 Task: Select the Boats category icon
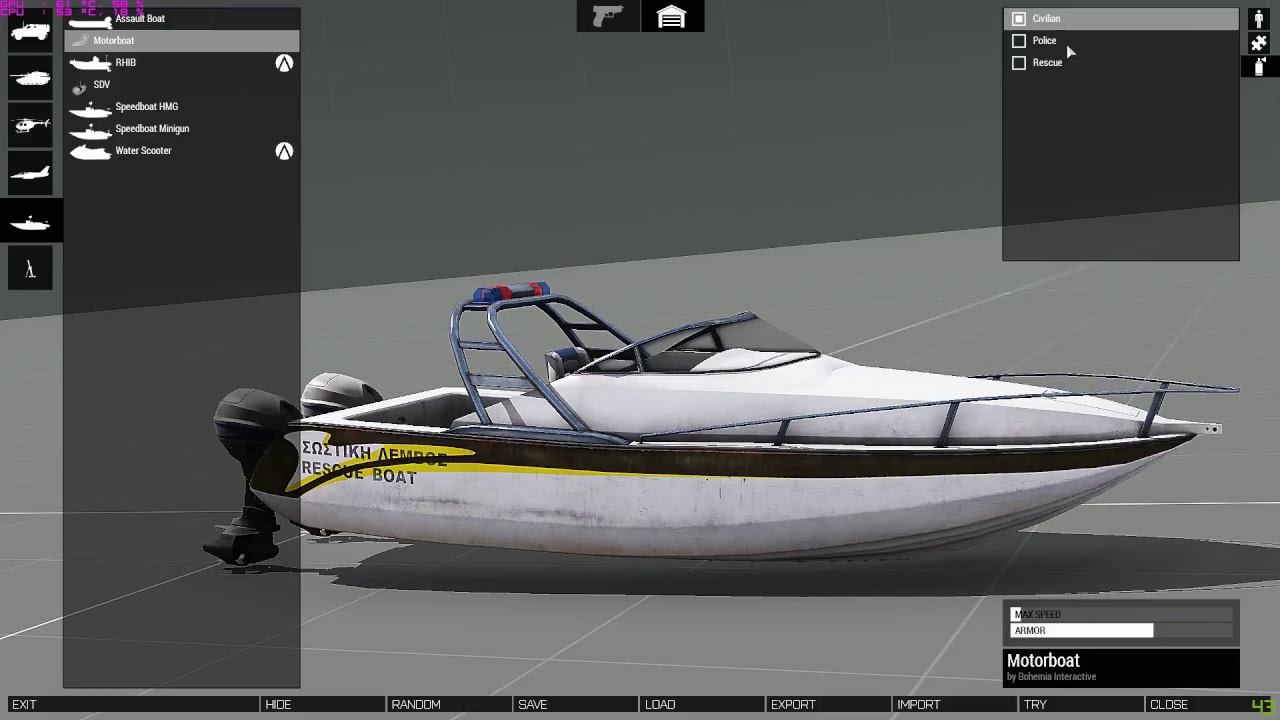(30, 221)
